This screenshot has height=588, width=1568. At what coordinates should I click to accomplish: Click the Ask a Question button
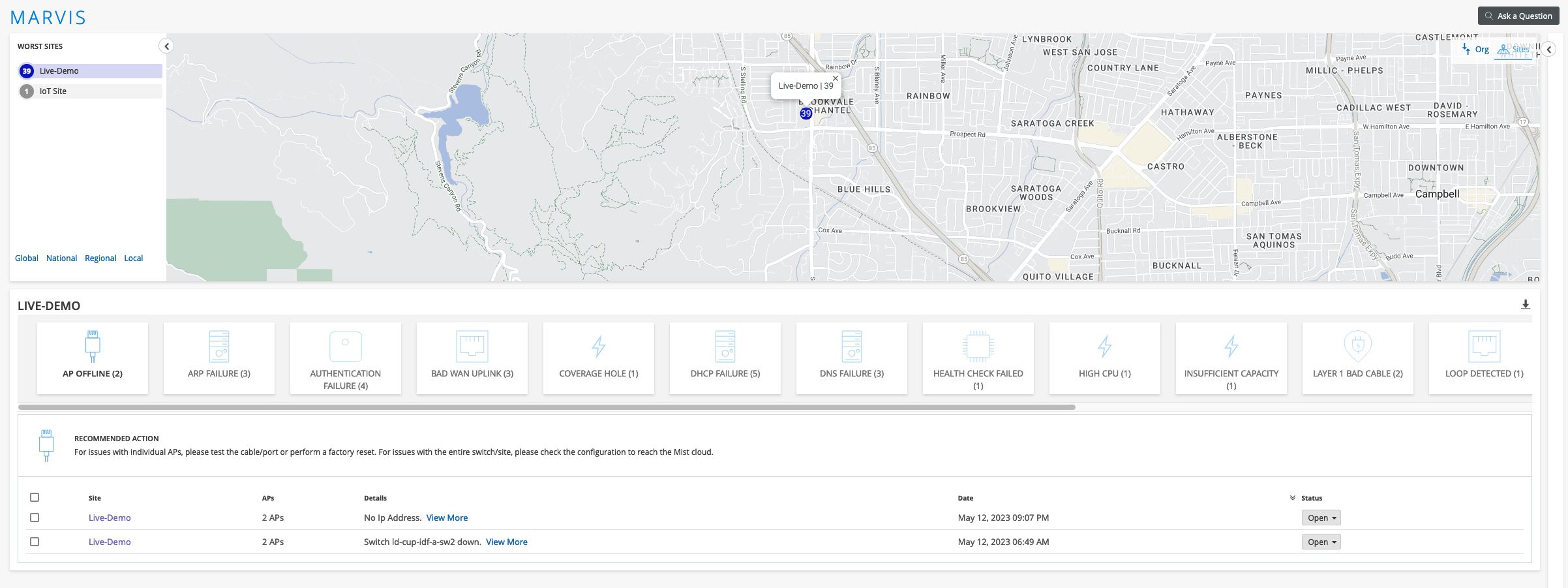pyautogui.click(x=1518, y=16)
